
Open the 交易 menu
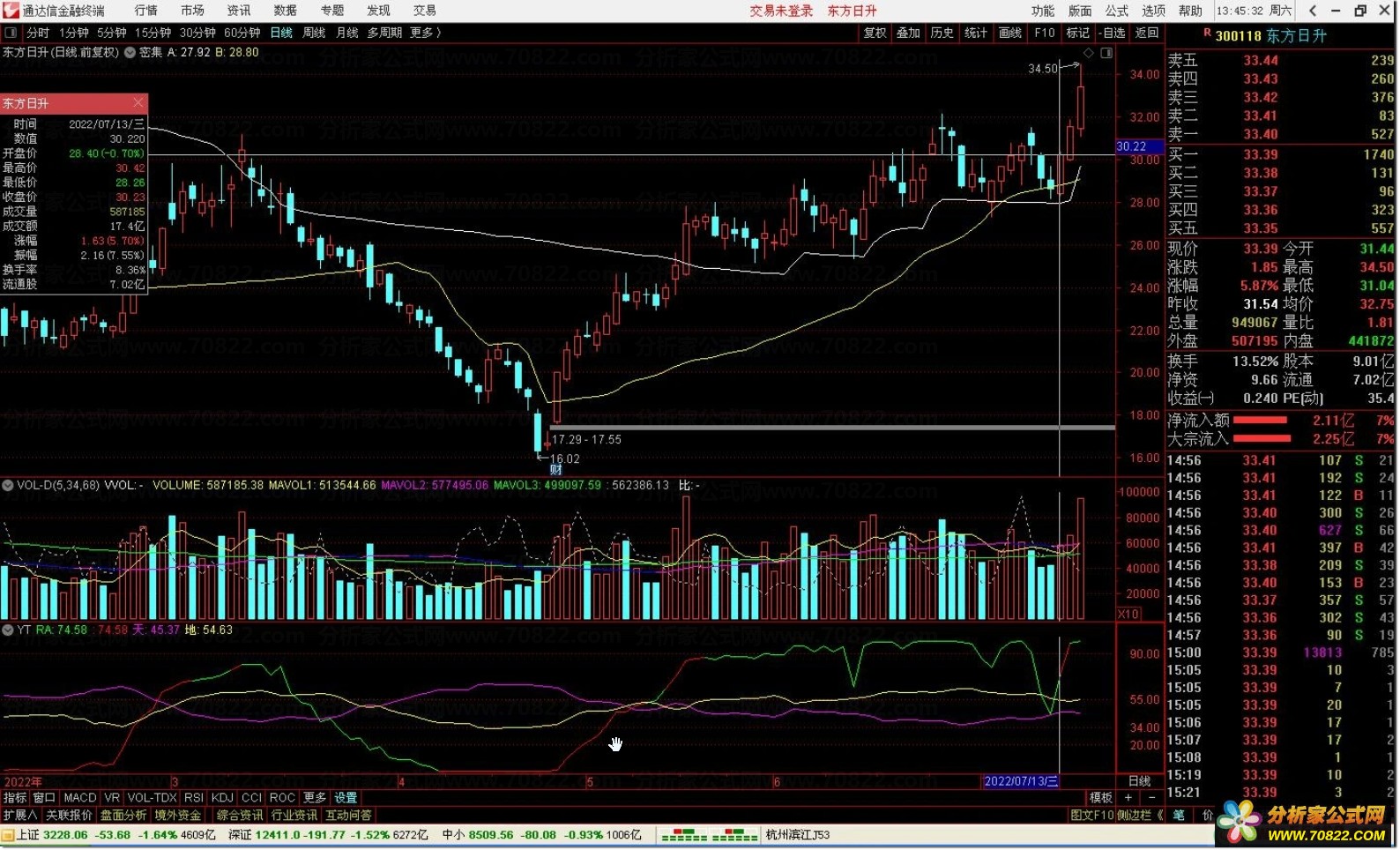pos(425,11)
